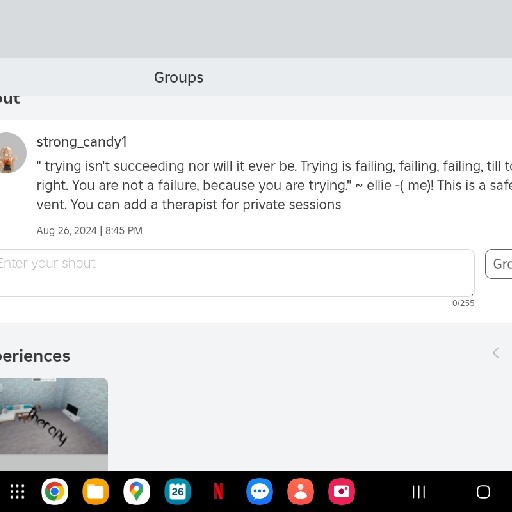
Task: Select the shout text about trying
Action: point(274,185)
